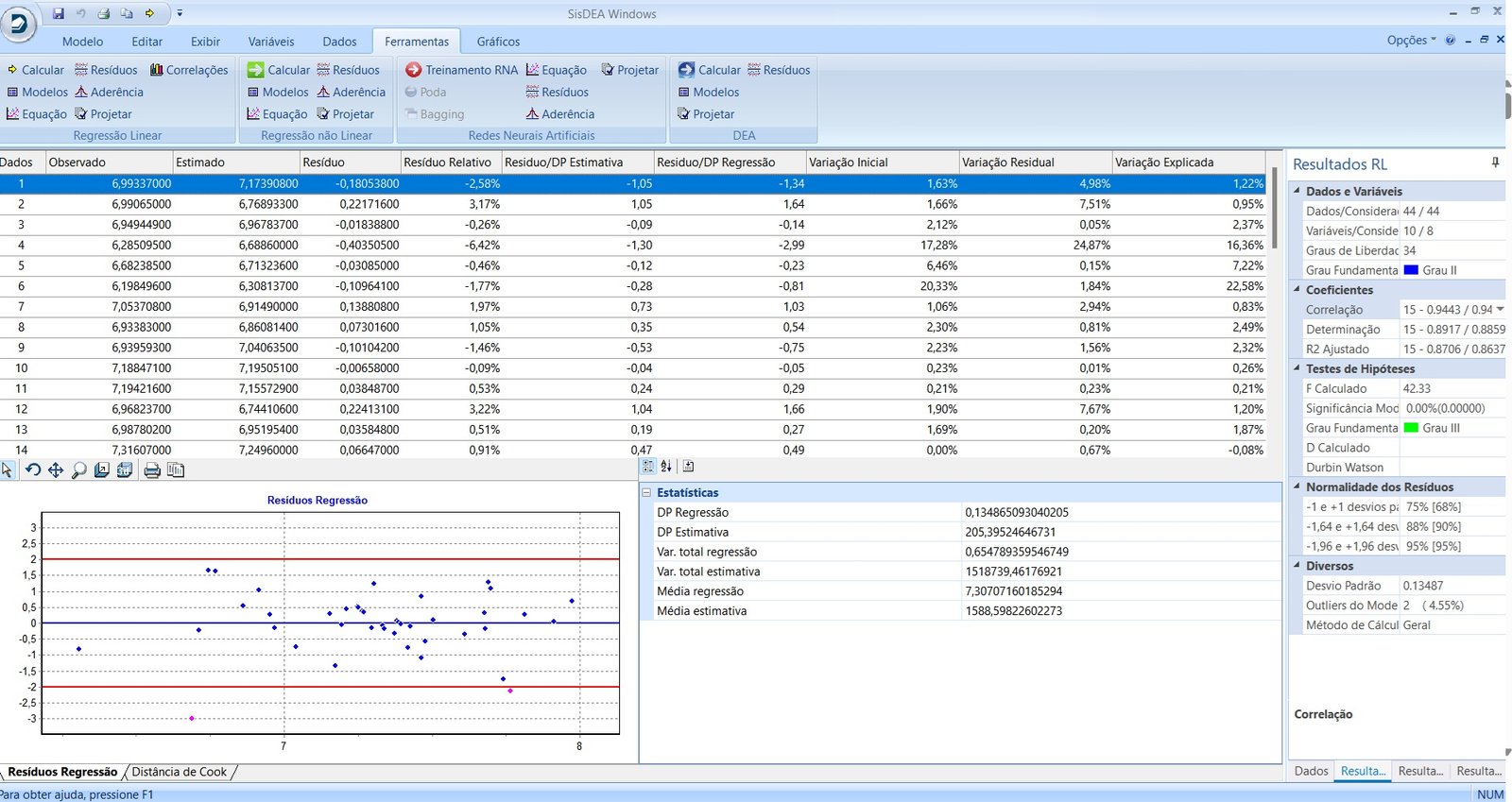The image size is (1512, 802).
Task: Click the rotate arrow chart tool
Action: (32, 469)
